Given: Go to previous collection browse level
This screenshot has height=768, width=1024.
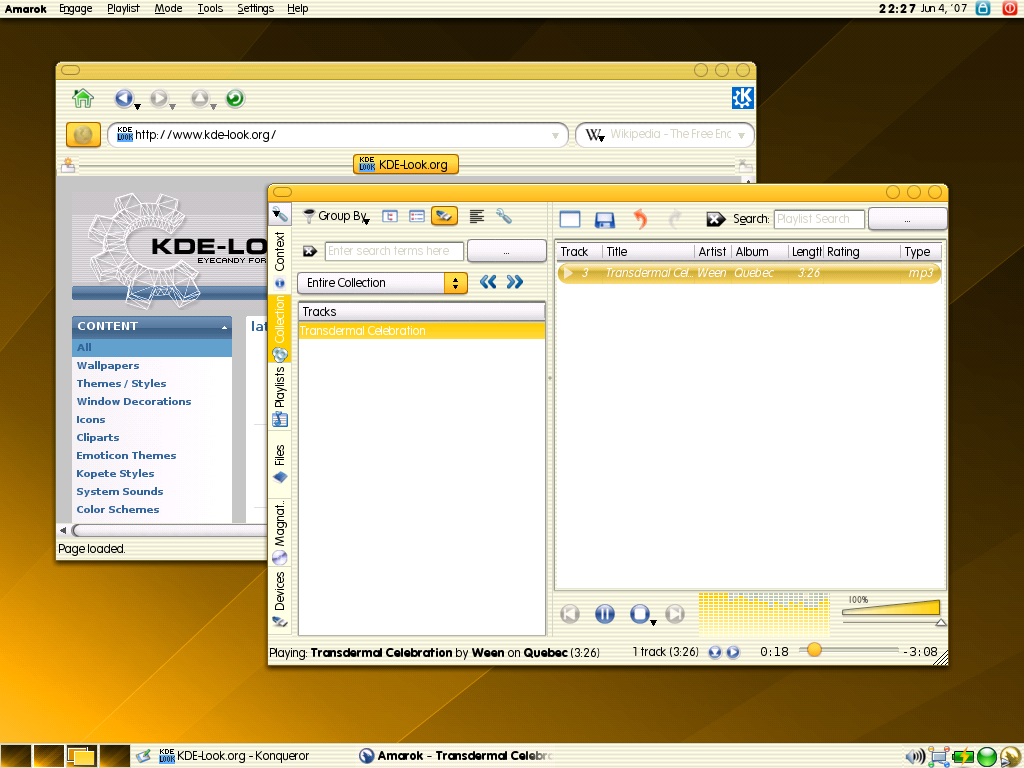Looking at the screenshot, I should (x=488, y=282).
